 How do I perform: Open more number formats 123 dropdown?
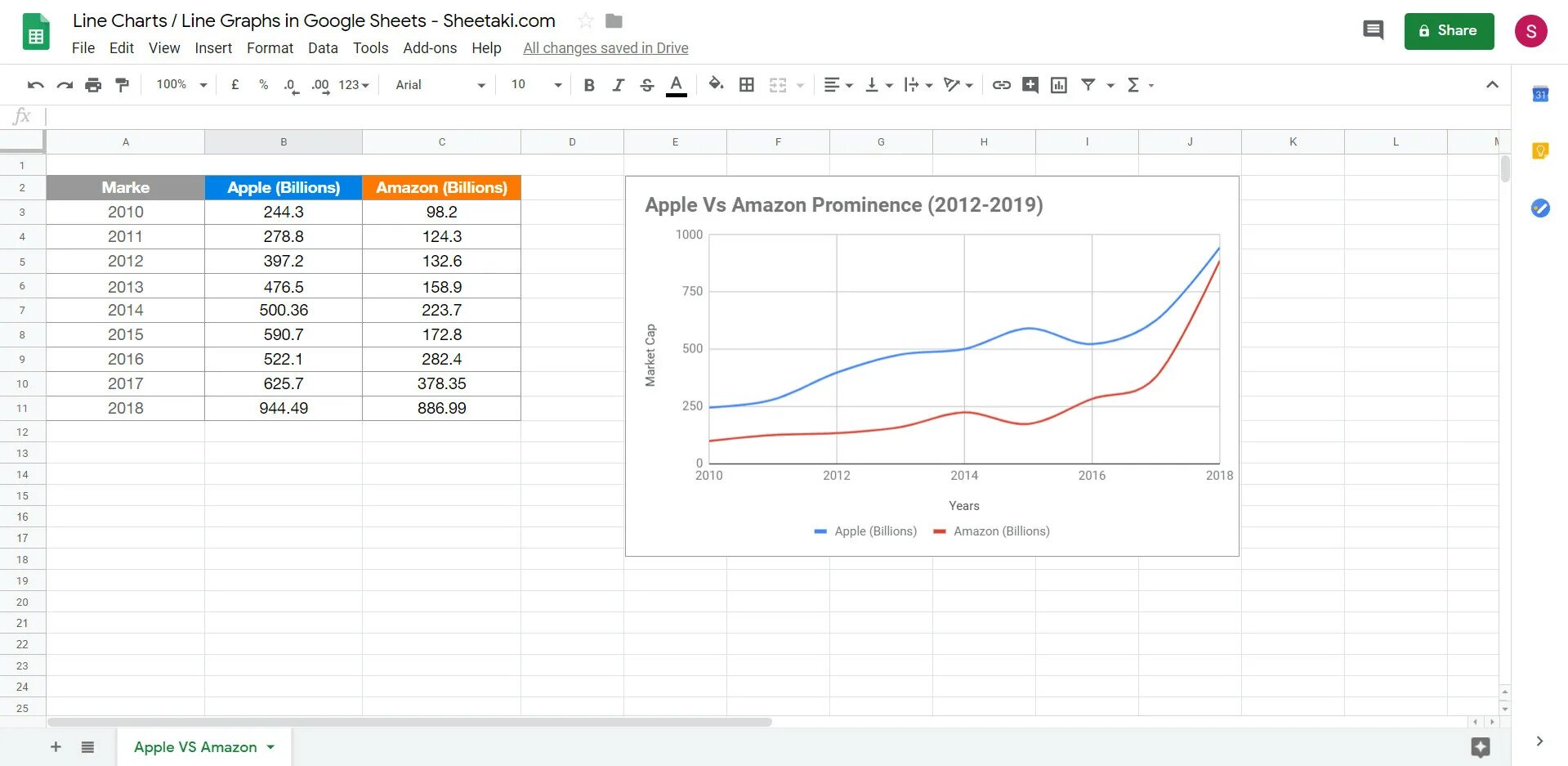pyautogui.click(x=354, y=85)
